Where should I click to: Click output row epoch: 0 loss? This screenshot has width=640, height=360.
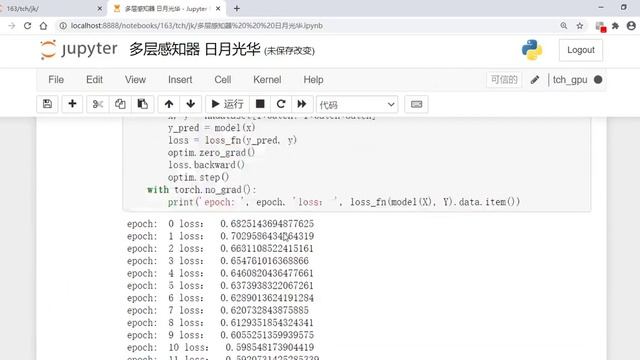[220, 224]
